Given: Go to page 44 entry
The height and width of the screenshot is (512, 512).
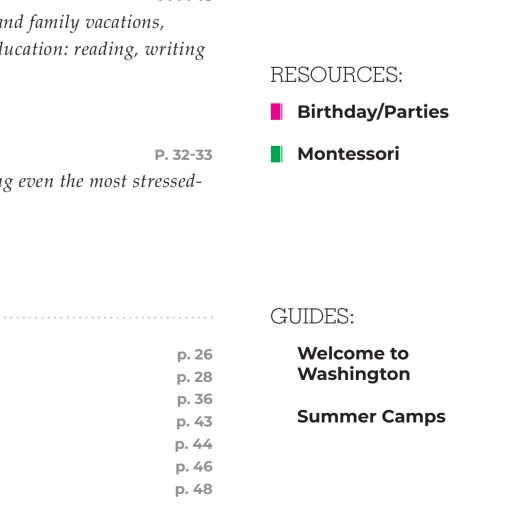Looking at the screenshot, I should 194,444.
